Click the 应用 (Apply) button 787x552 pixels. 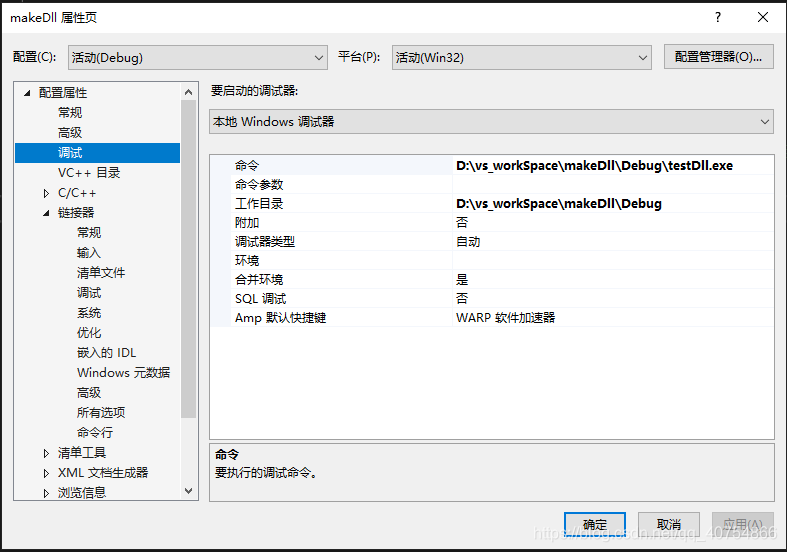742,525
